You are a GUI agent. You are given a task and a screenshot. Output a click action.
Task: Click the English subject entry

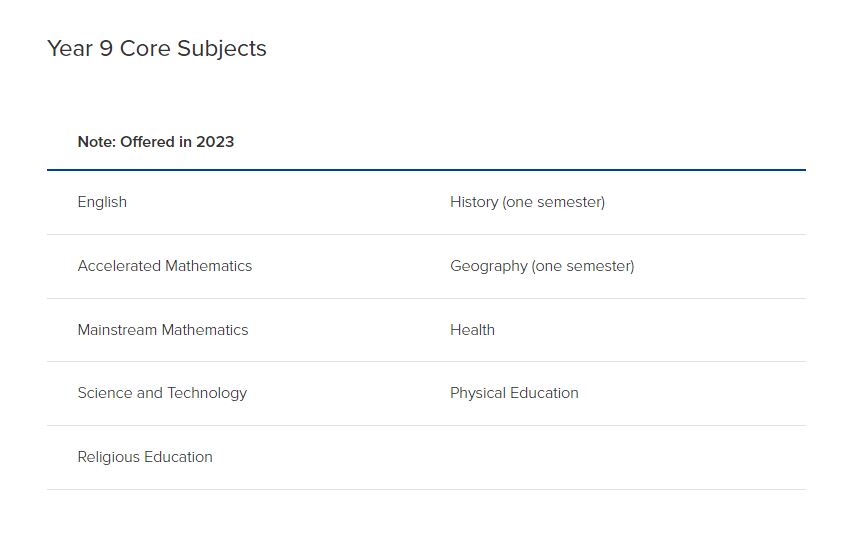click(102, 202)
